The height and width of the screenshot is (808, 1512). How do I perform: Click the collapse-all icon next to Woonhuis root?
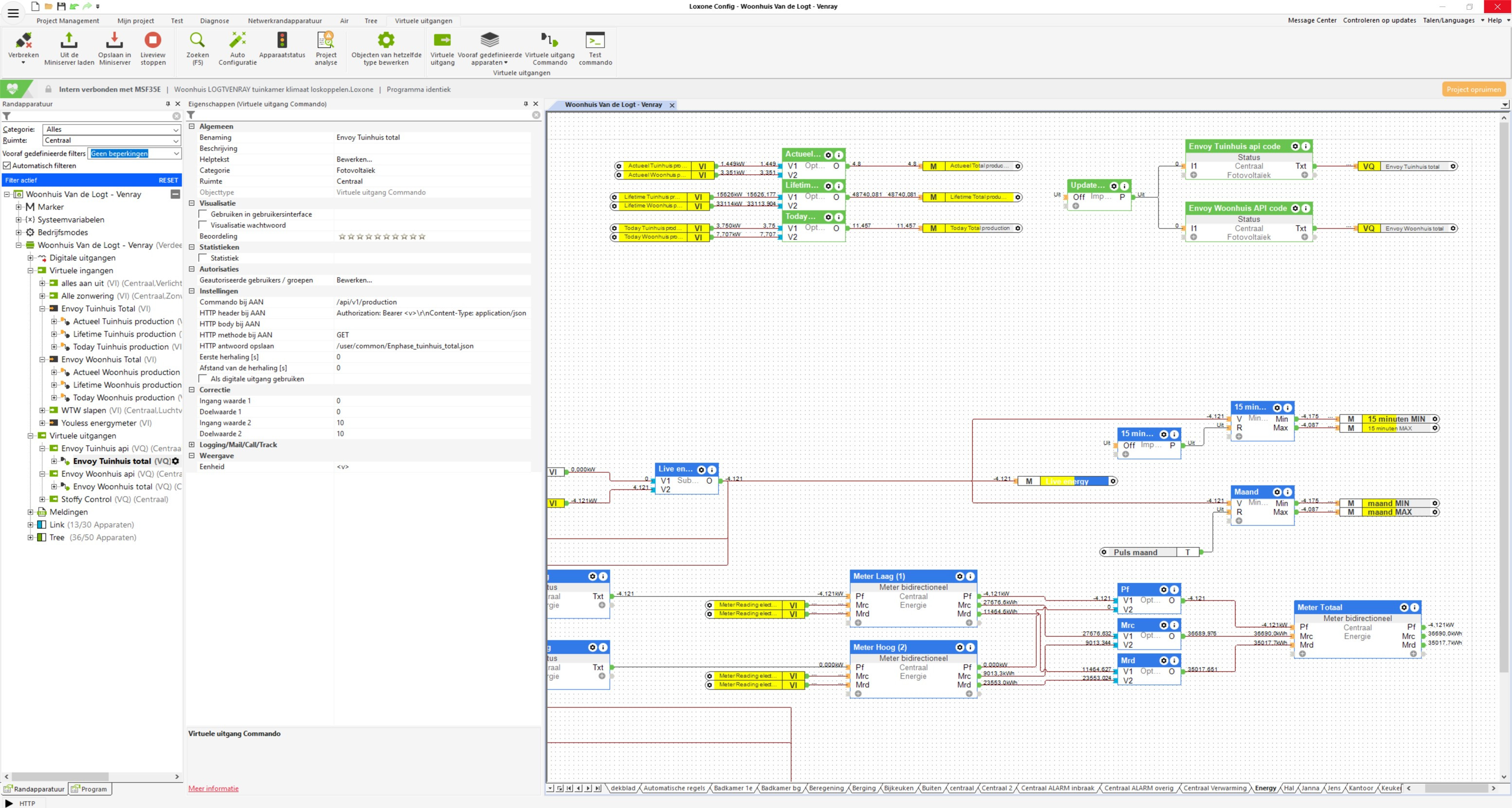tap(175, 194)
